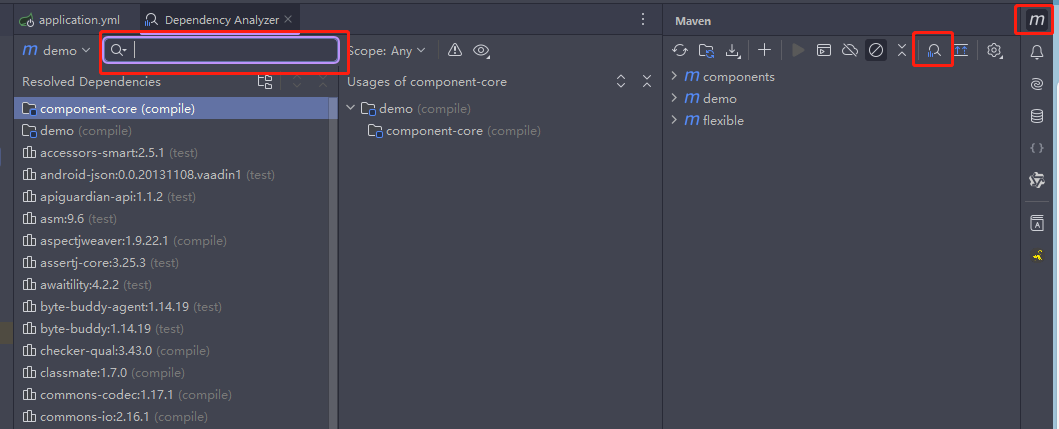This screenshot has height=429, width=1059.
Task: Open the eye view options button
Action: (x=481, y=50)
